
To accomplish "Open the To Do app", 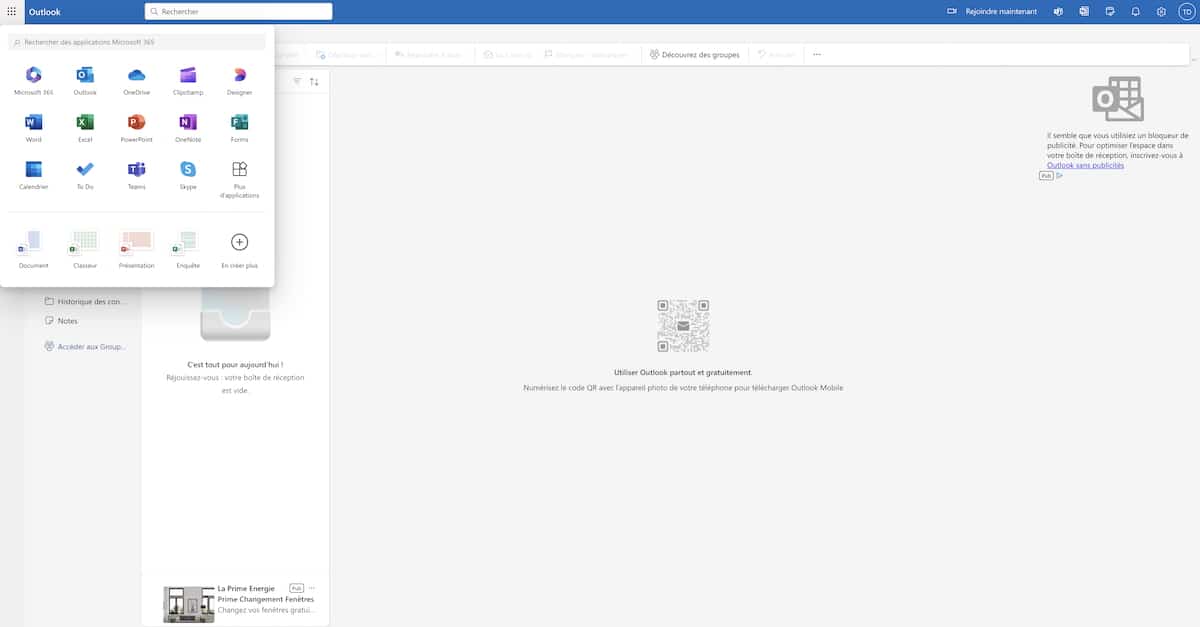I will 85,175.
